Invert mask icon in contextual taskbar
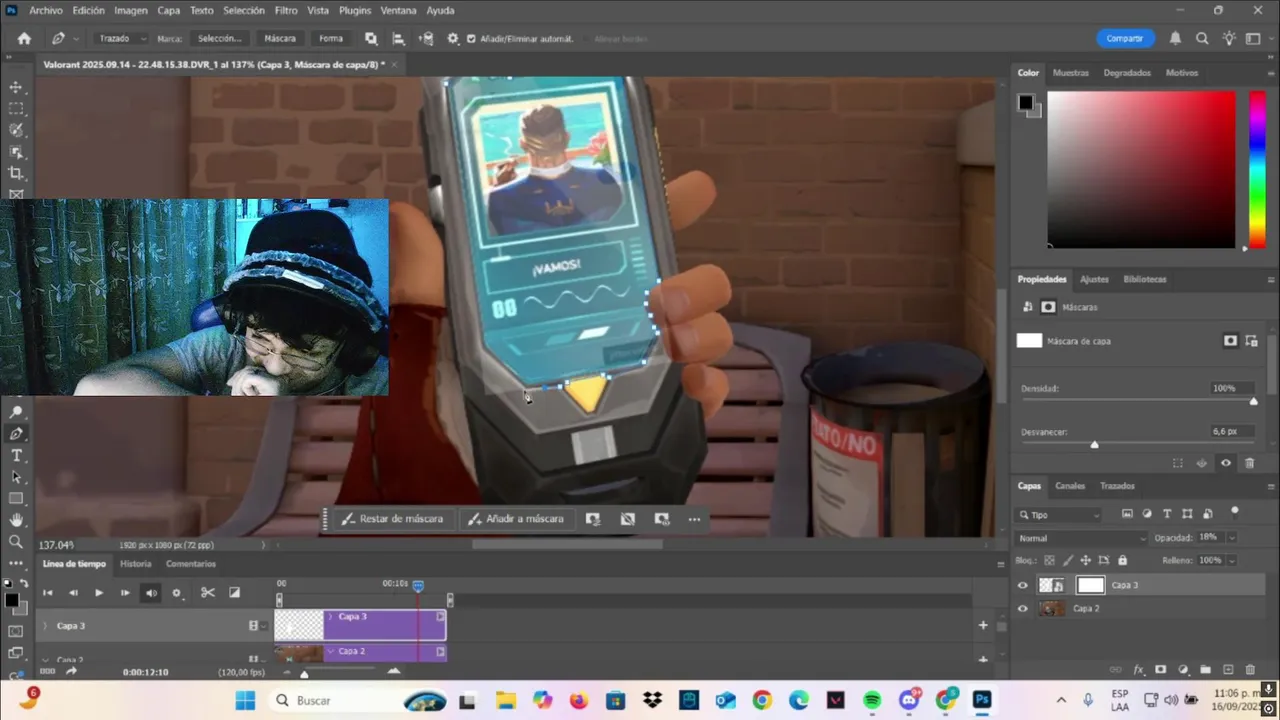Viewport: 1280px width, 720px height. (627, 519)
